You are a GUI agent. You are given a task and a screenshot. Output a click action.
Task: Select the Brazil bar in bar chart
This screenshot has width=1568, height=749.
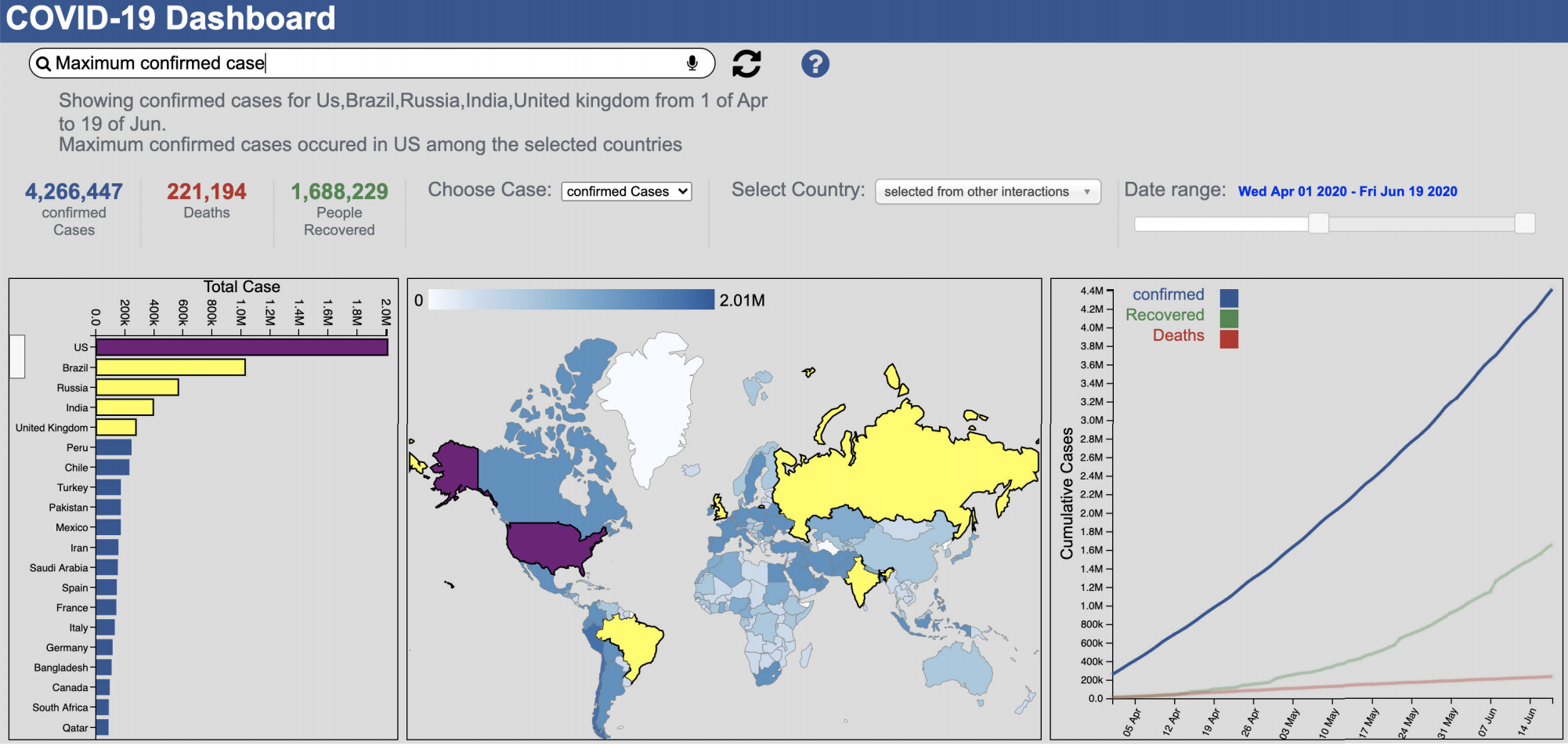tap(170, 367)
